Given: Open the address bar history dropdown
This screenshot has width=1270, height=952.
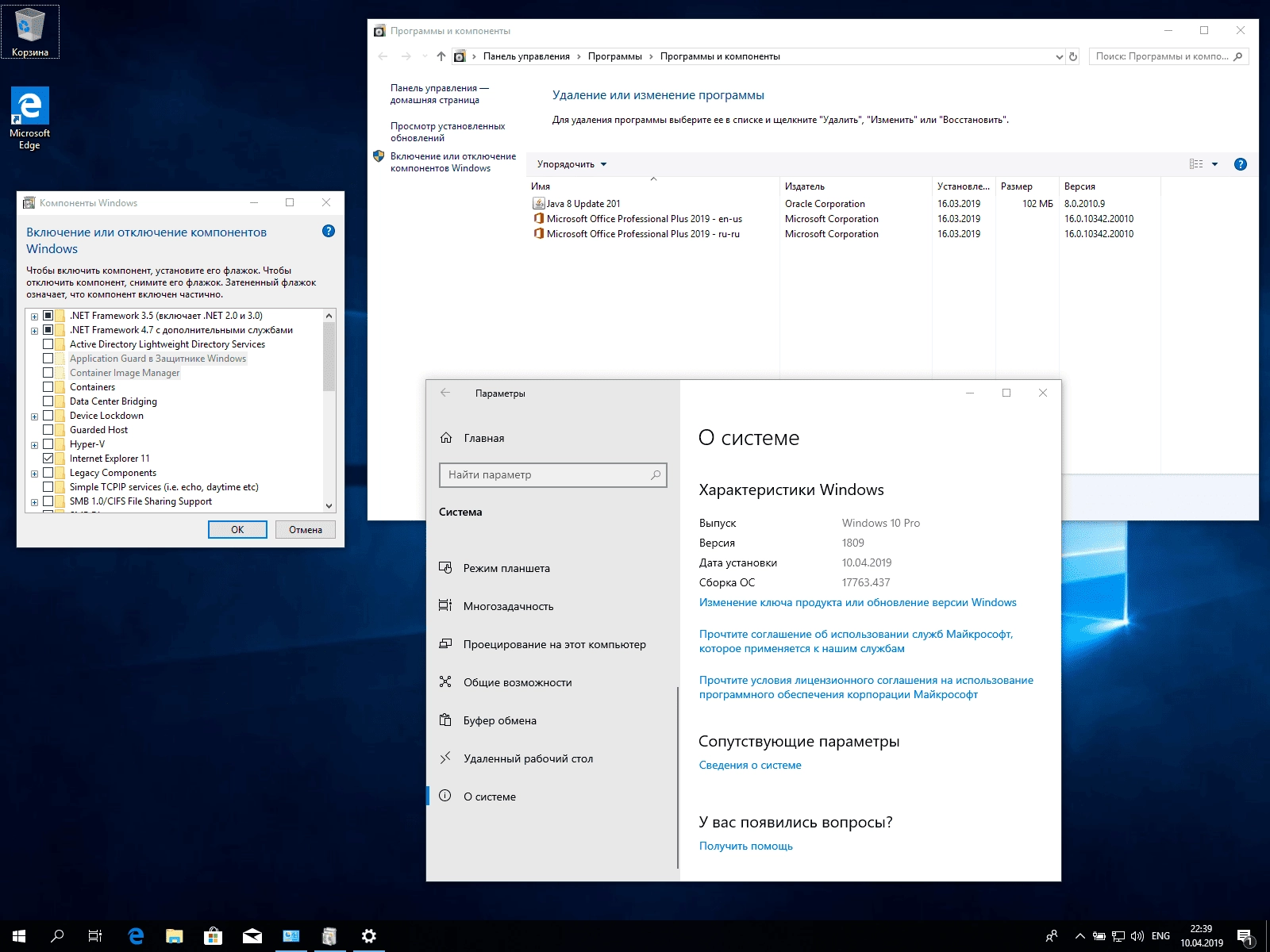Looking at the screenshot, I should [1059, 56].
